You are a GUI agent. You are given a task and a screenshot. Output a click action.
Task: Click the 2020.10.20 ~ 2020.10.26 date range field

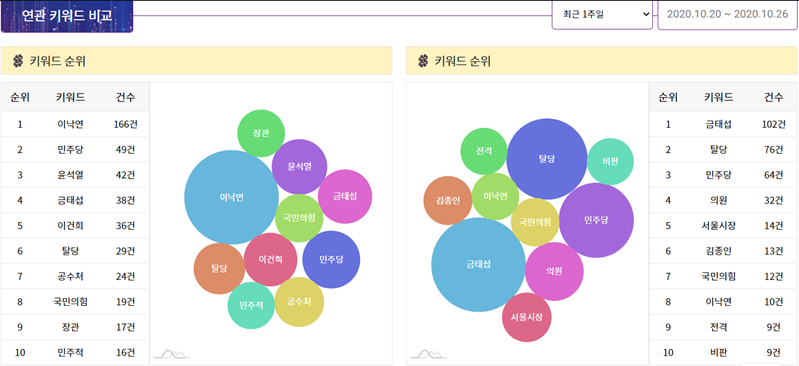point(727,14)
